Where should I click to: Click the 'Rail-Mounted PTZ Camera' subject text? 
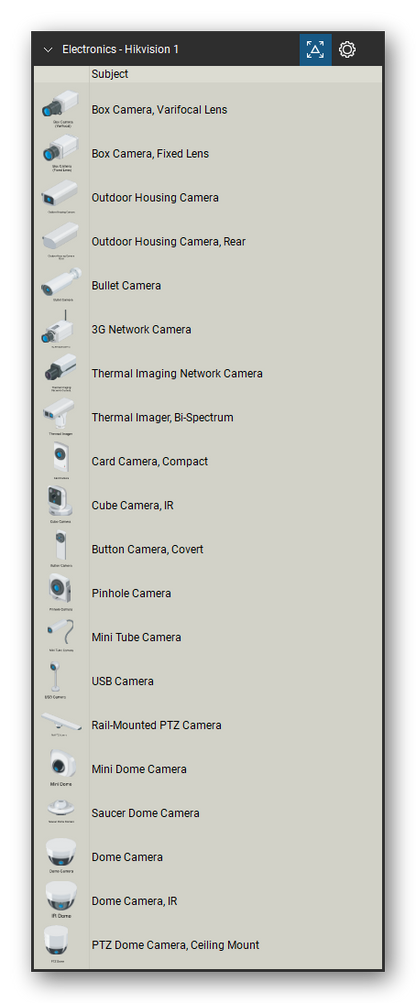click(x=156, y=725)
